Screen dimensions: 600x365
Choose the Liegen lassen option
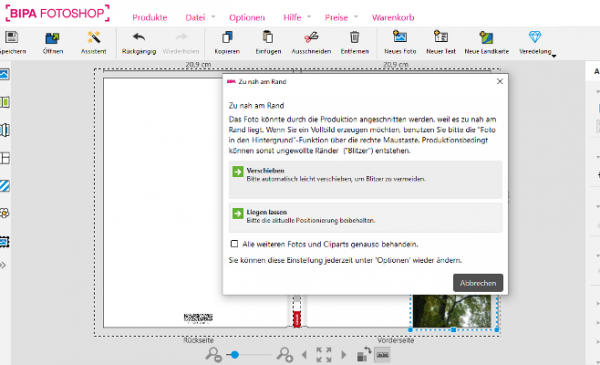[365, 217]
